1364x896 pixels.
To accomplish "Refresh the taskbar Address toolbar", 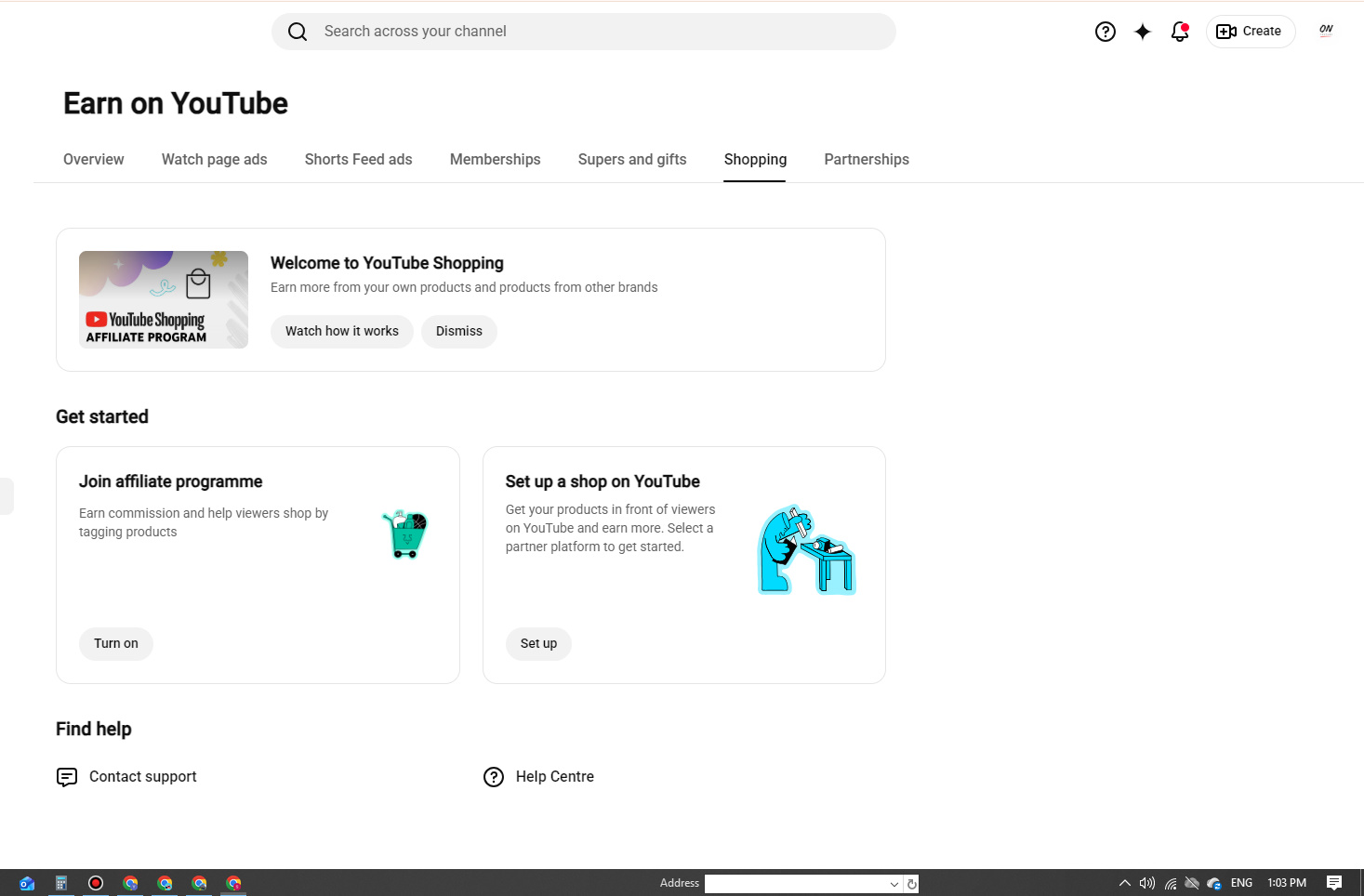I will coord(912,884).
